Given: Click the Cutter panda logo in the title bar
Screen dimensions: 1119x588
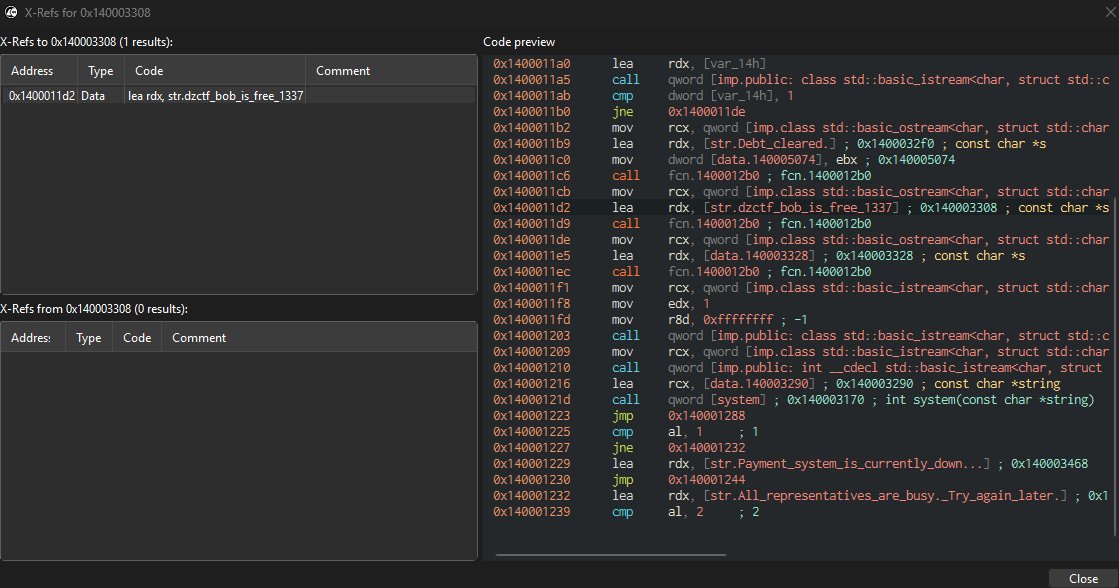Looking at the screenshot, I should pos(11,13).
